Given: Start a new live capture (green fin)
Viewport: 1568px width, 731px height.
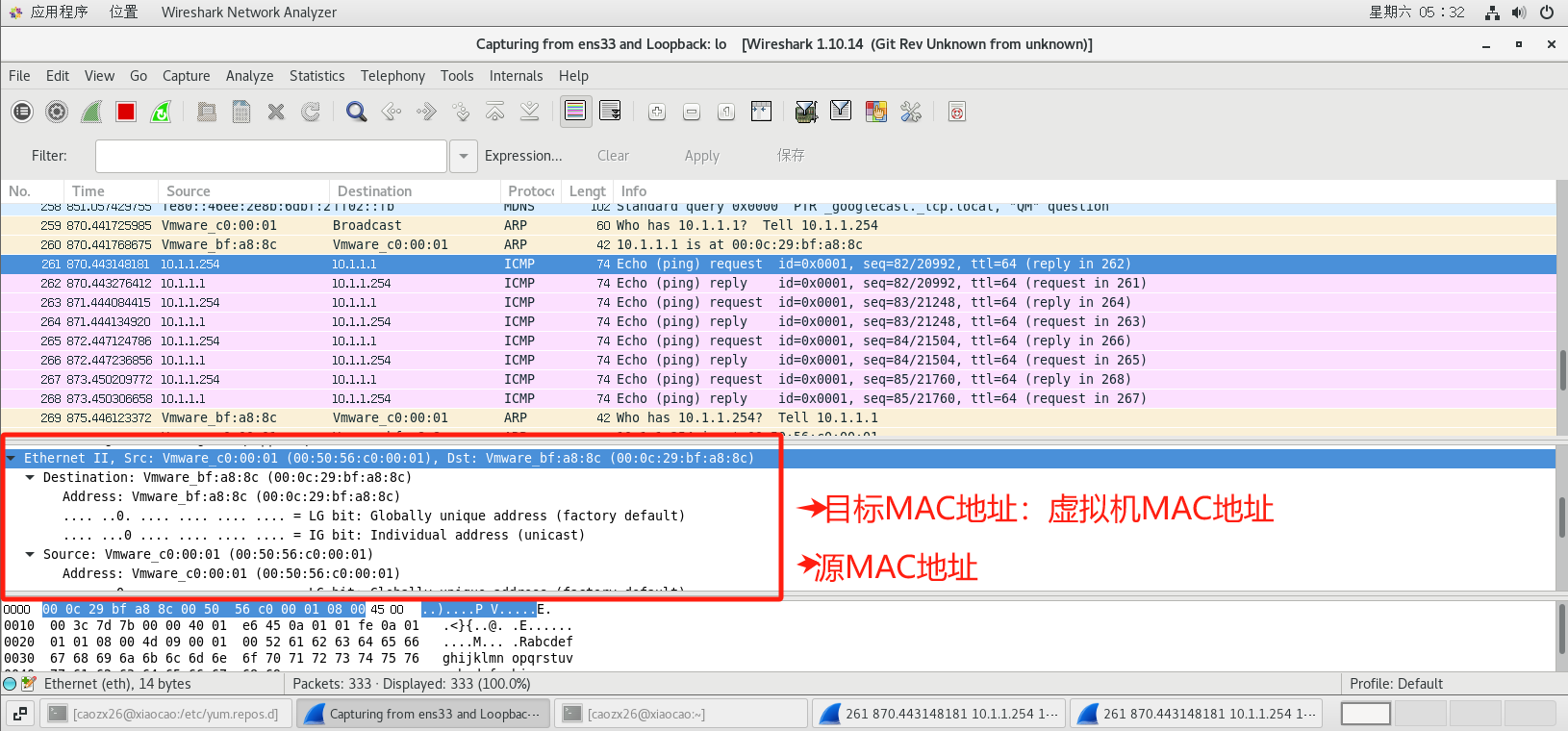Looking at the screenshot, I should [x=91, y=112].
